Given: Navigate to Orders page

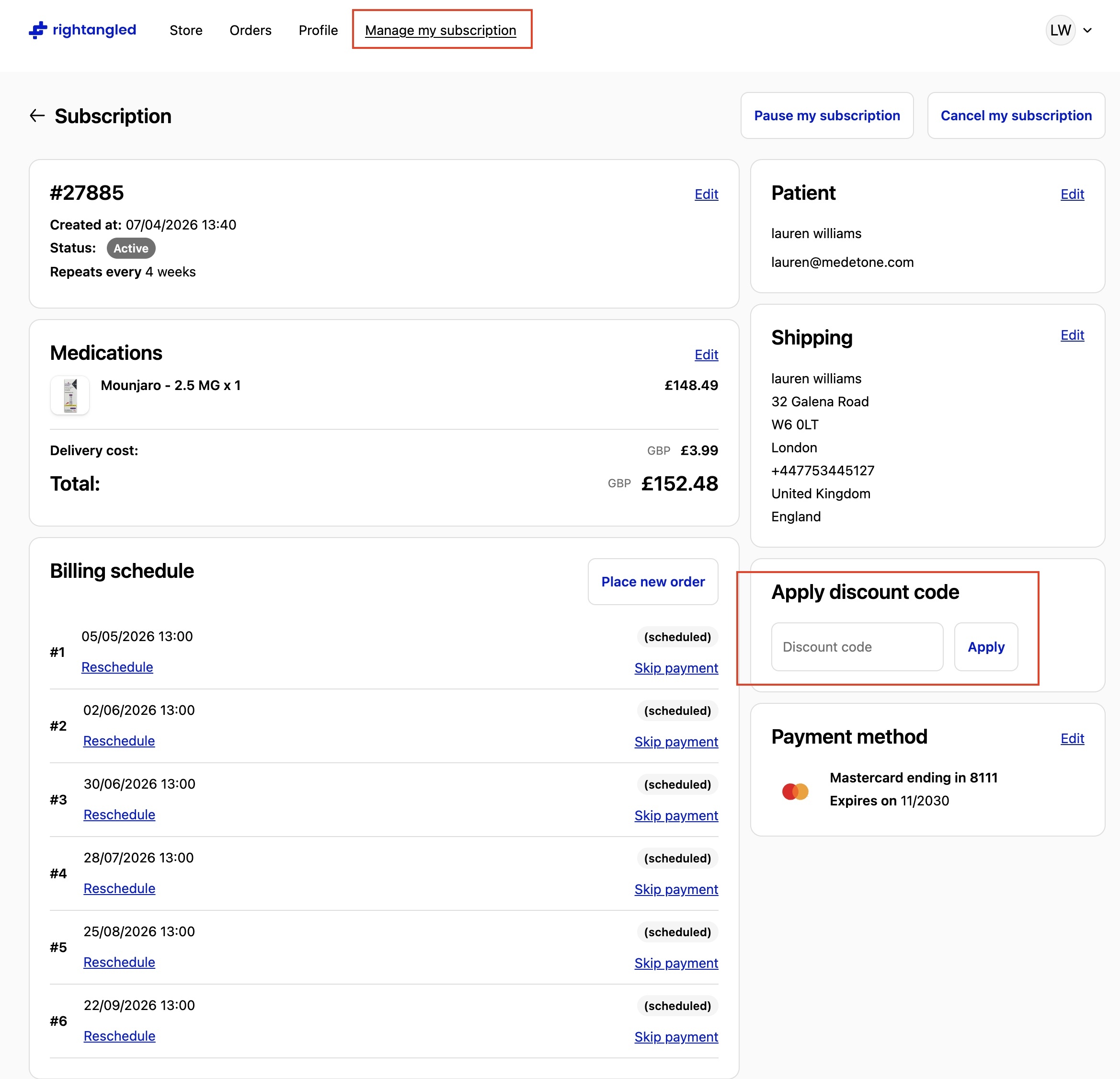Looking at the screenshot, I should [x=250, y=30].
